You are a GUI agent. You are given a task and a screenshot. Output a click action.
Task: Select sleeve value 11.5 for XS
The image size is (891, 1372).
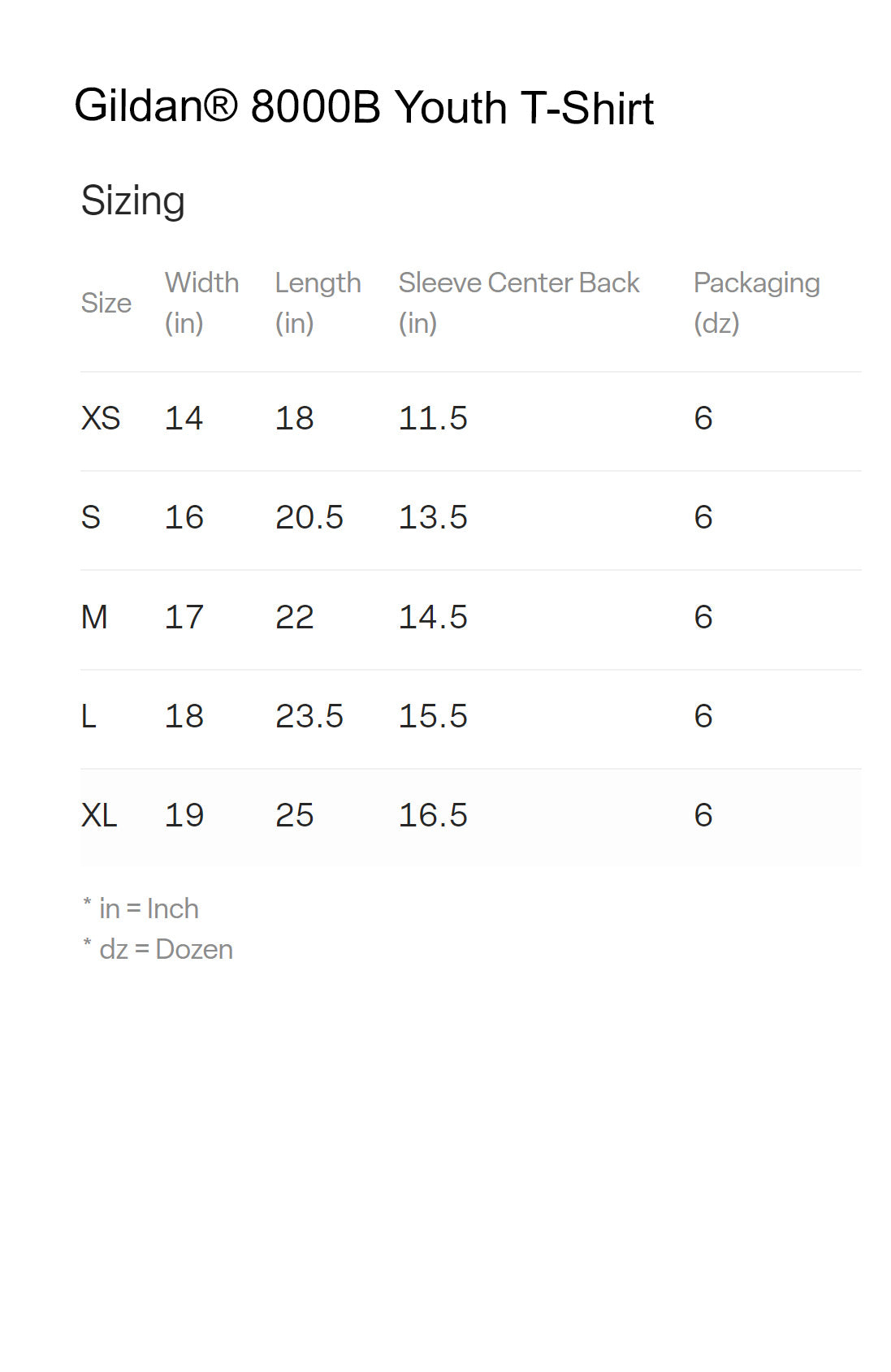(x=433, y=418)
